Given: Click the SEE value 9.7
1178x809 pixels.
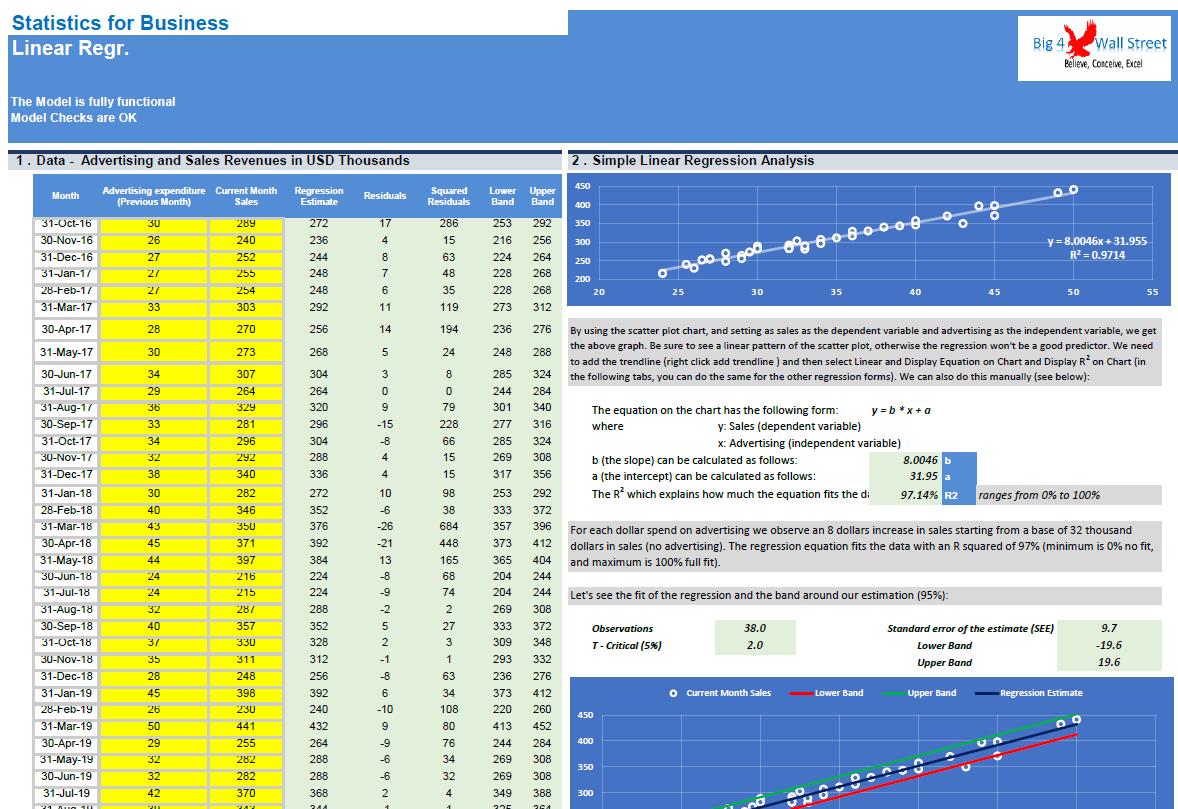Looking at the screenshot, I should coord(1109,628).
